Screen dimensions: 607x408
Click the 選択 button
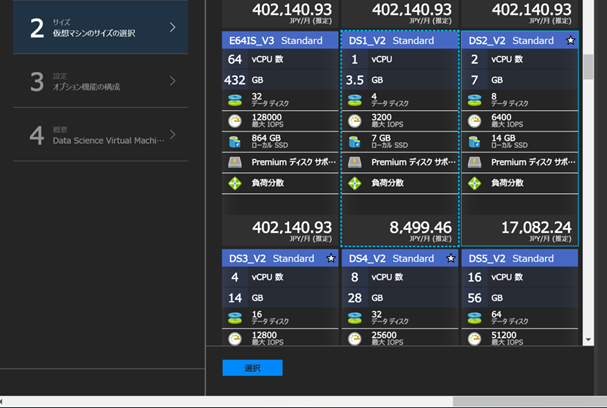click(x=252, y=368)
